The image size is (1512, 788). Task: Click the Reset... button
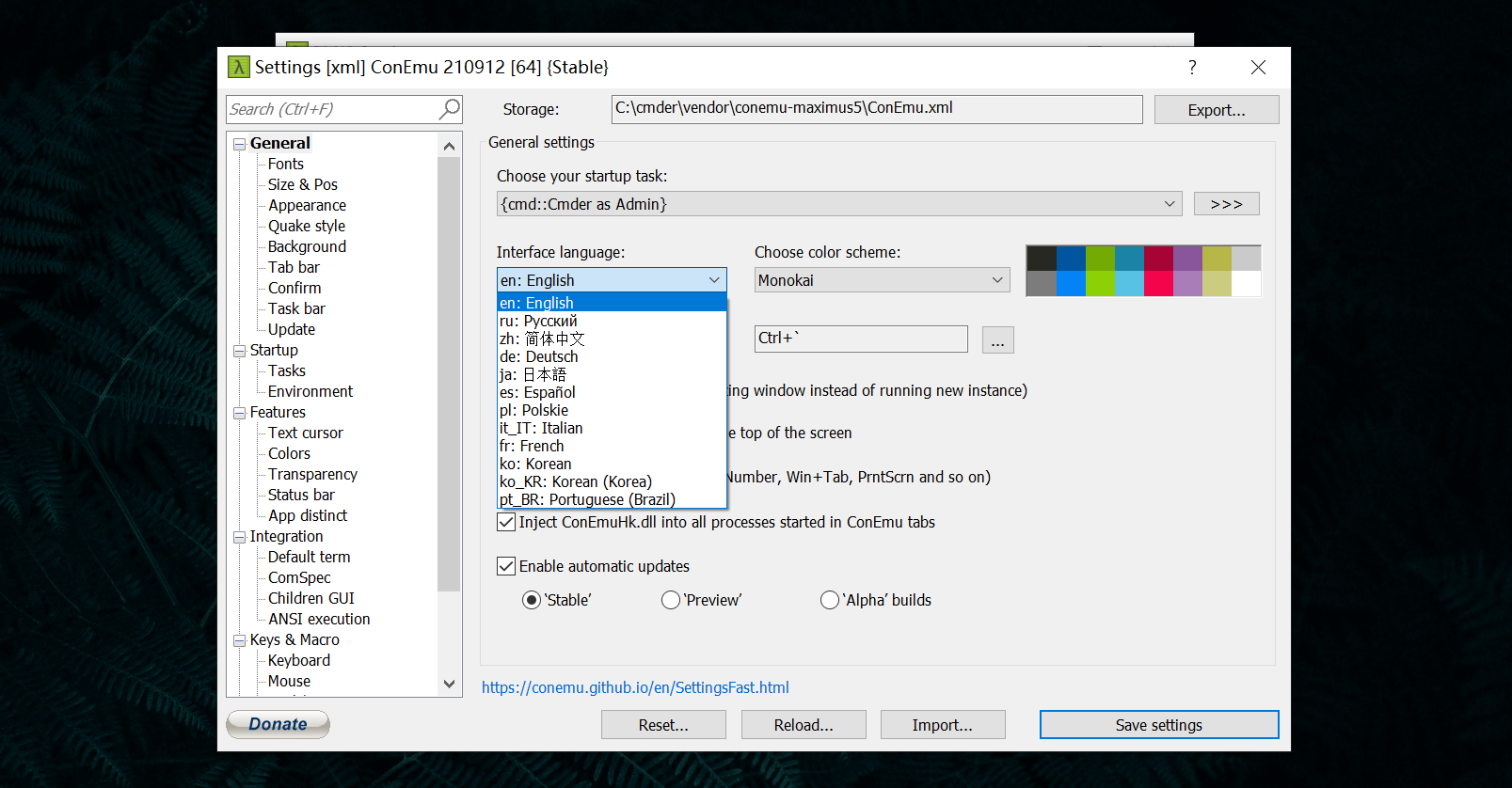(x=663, y=725)
